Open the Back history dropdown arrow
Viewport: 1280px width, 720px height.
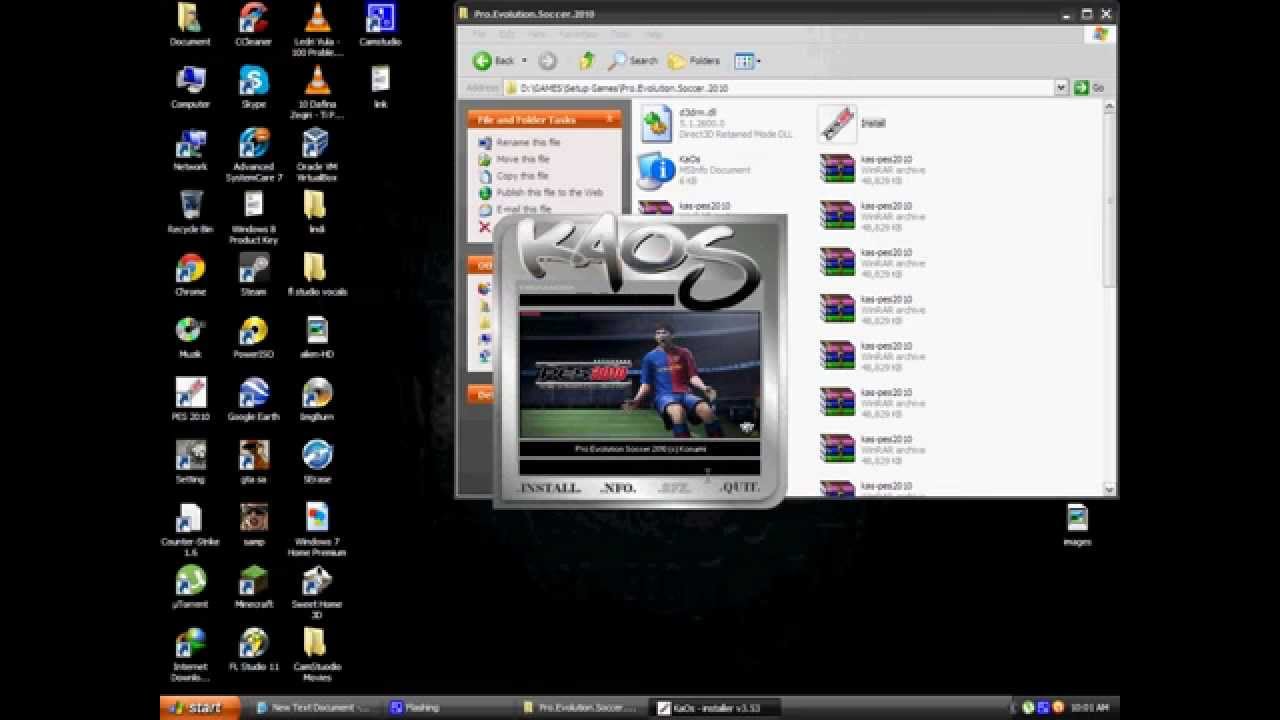tap(524, 61)
